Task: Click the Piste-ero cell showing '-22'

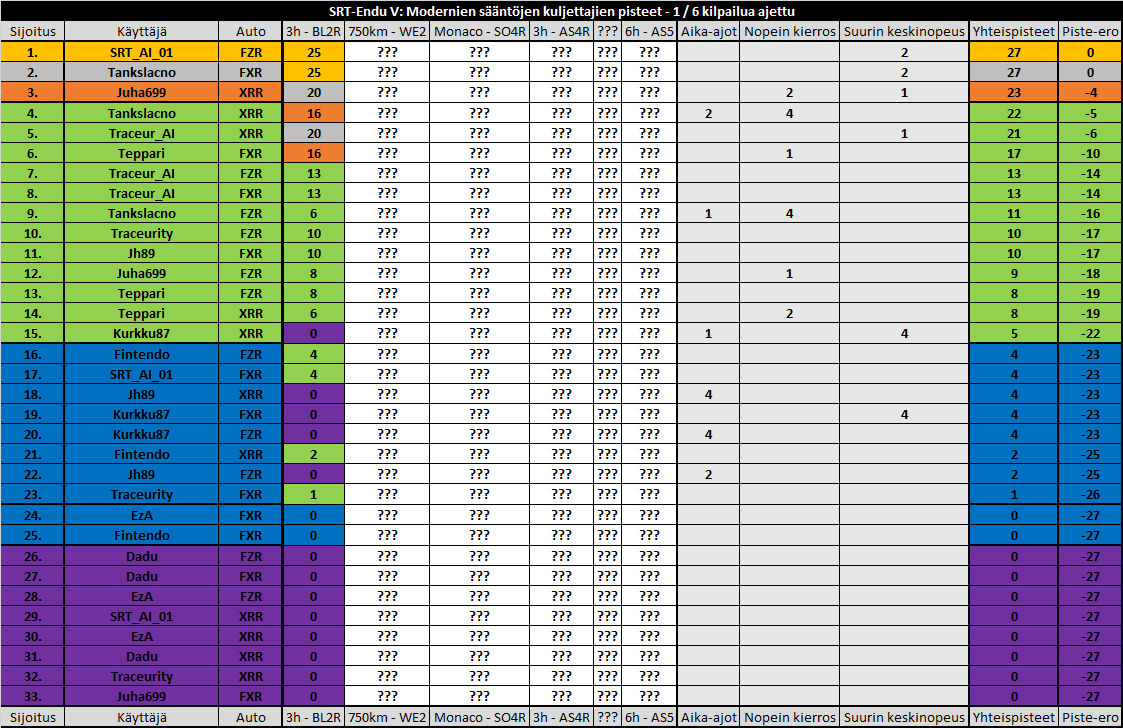Action: pos(1089,333)
